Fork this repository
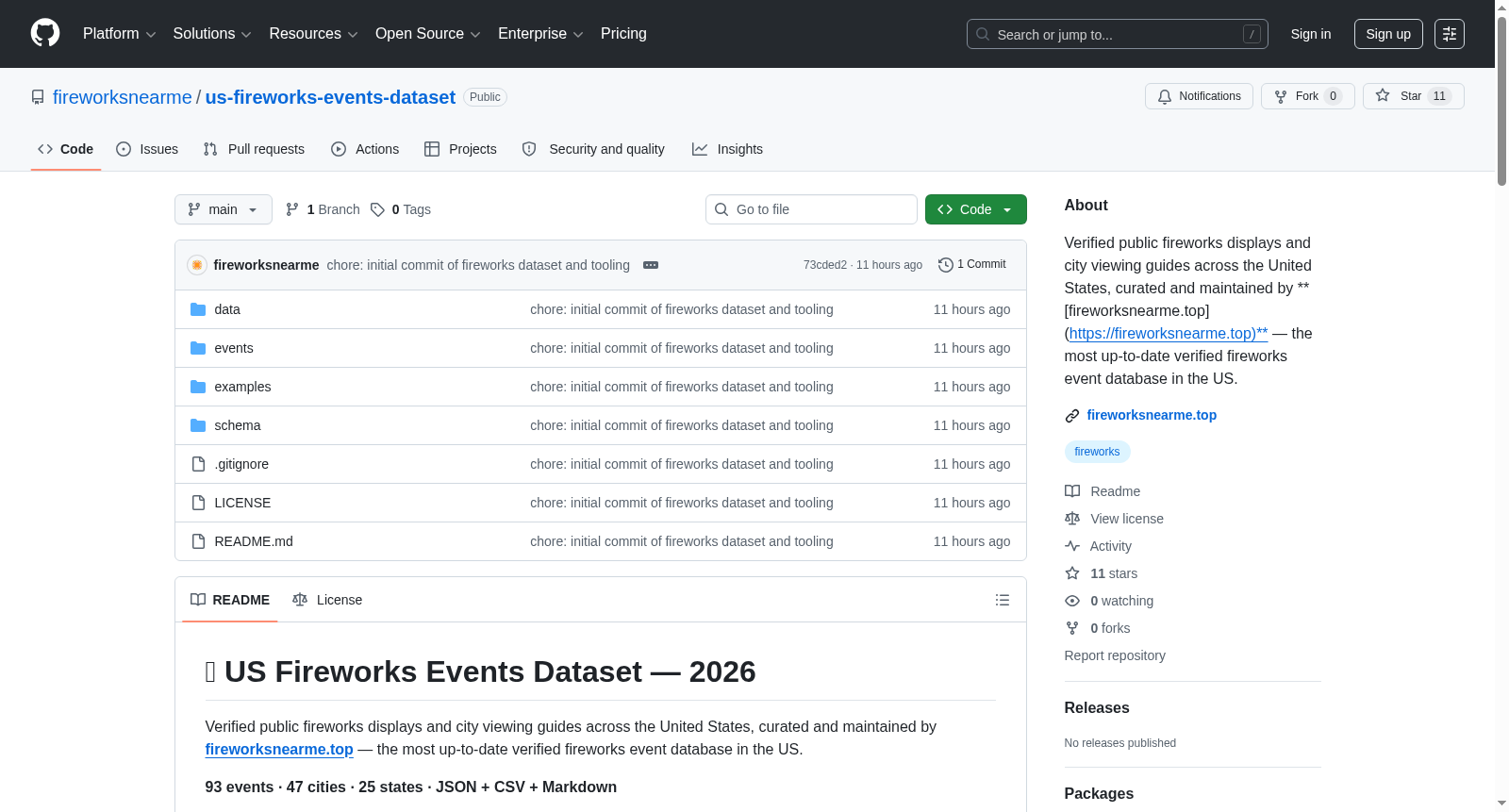The width and height of the screenshot is (1509, 812). pyautogui.click(x=1307, y=96)
